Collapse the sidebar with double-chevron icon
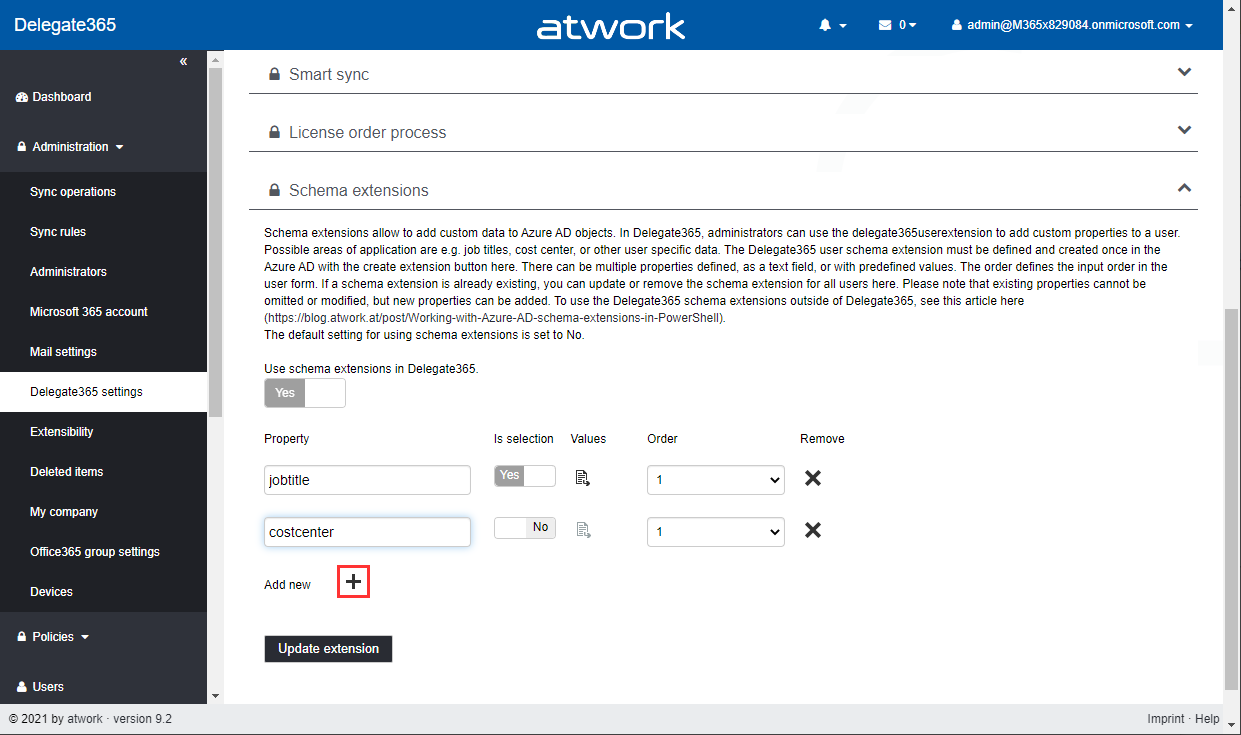This screenshot has height=735, width=1241. pyautogui.click(x=183, y=62)
